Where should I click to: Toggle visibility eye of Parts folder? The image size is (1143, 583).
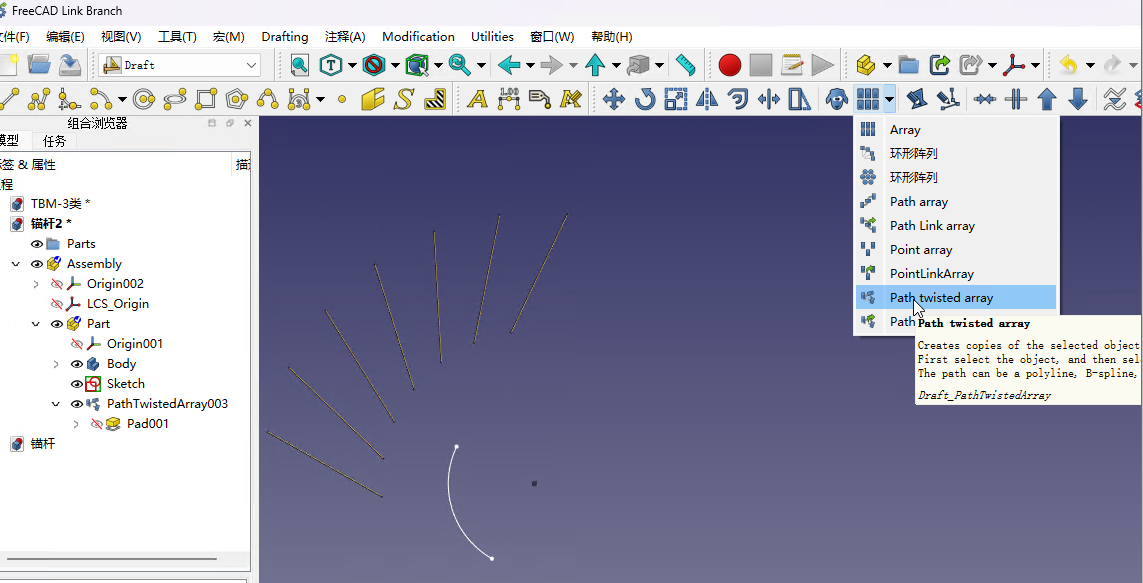pos(36,243)
